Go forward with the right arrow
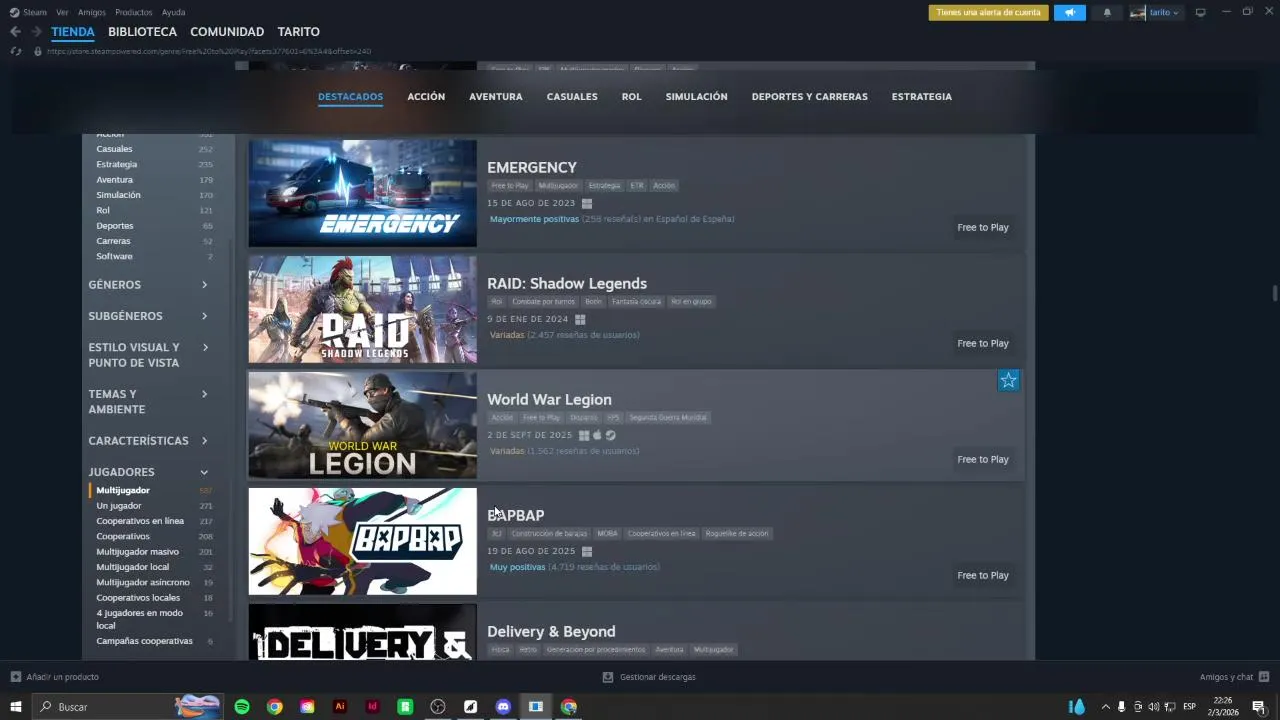The image size is (1280, 720). 36,32
